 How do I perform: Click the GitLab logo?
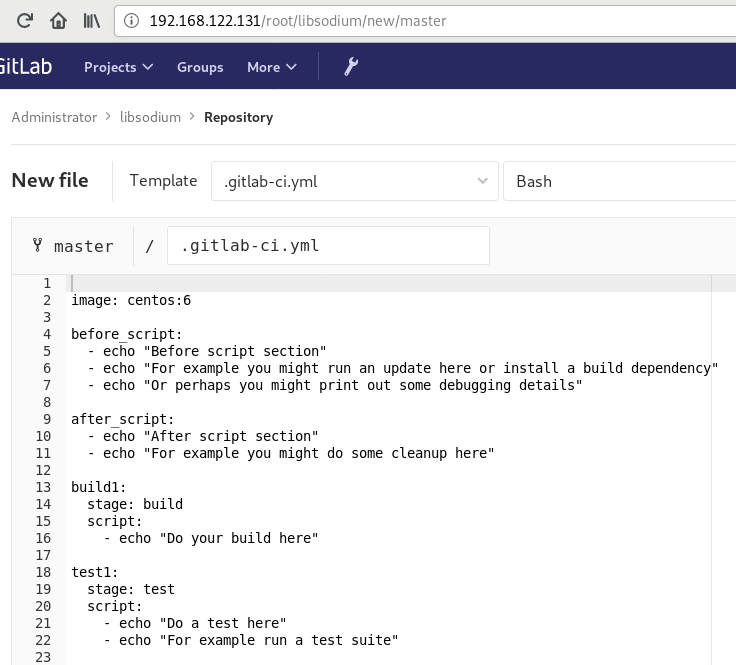click(x=25, y=67)
